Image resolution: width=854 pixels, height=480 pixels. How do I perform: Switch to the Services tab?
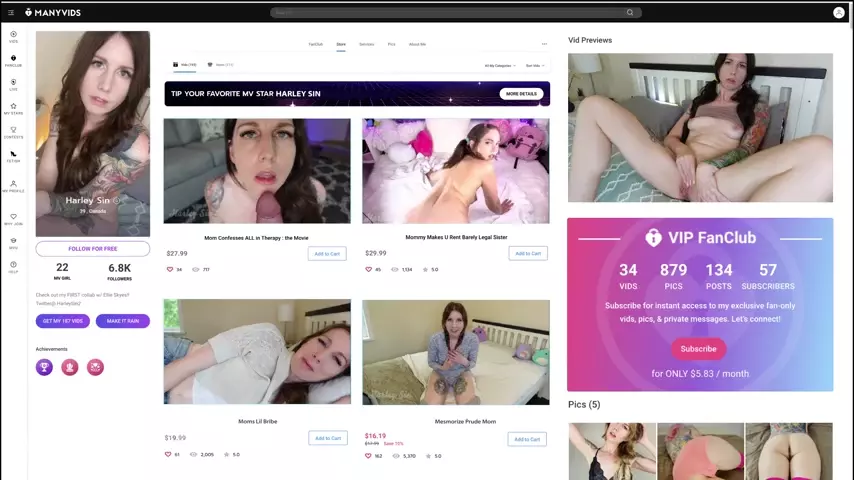(x=366, y=44)
